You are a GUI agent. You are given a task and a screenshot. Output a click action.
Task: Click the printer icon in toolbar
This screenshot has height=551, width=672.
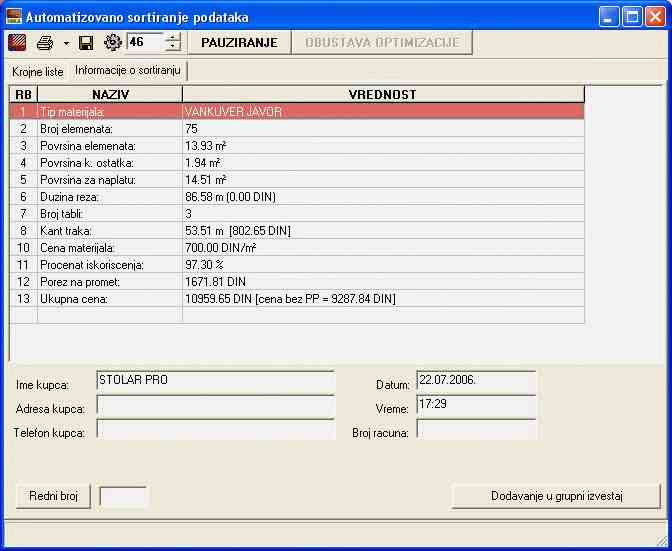[x=45, y=42]
